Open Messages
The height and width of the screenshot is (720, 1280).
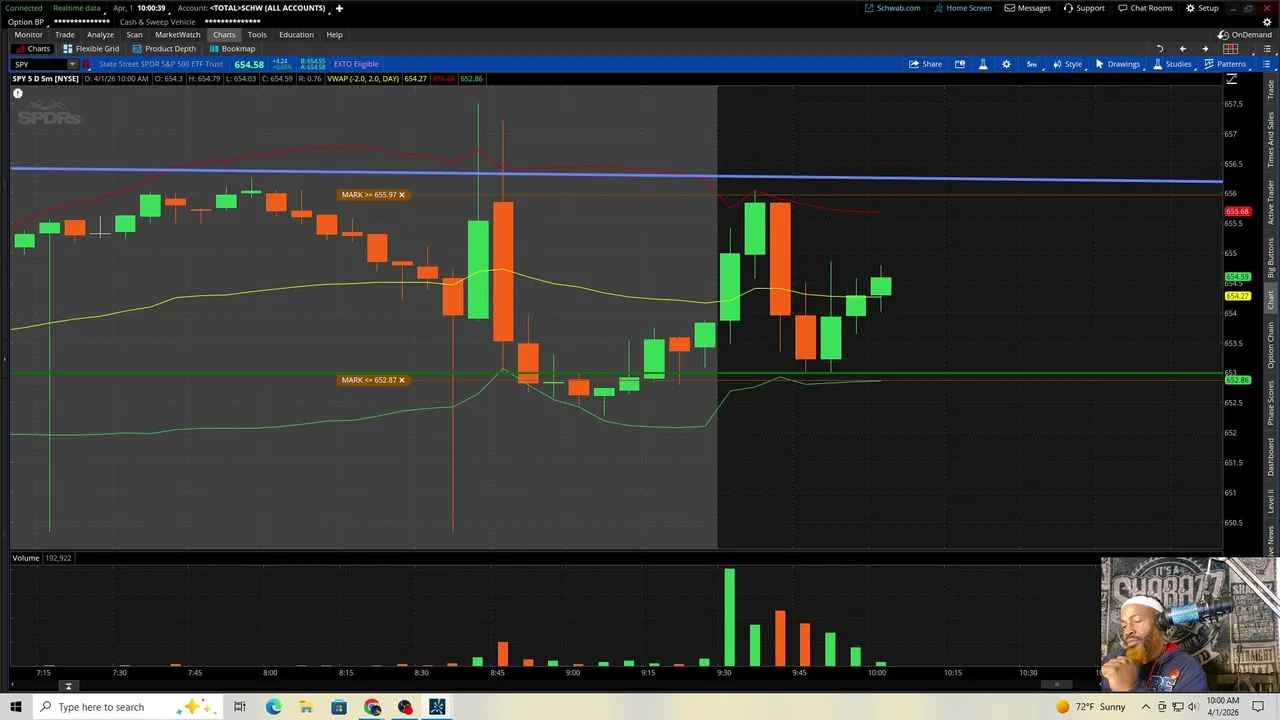tap(1028, 8)
